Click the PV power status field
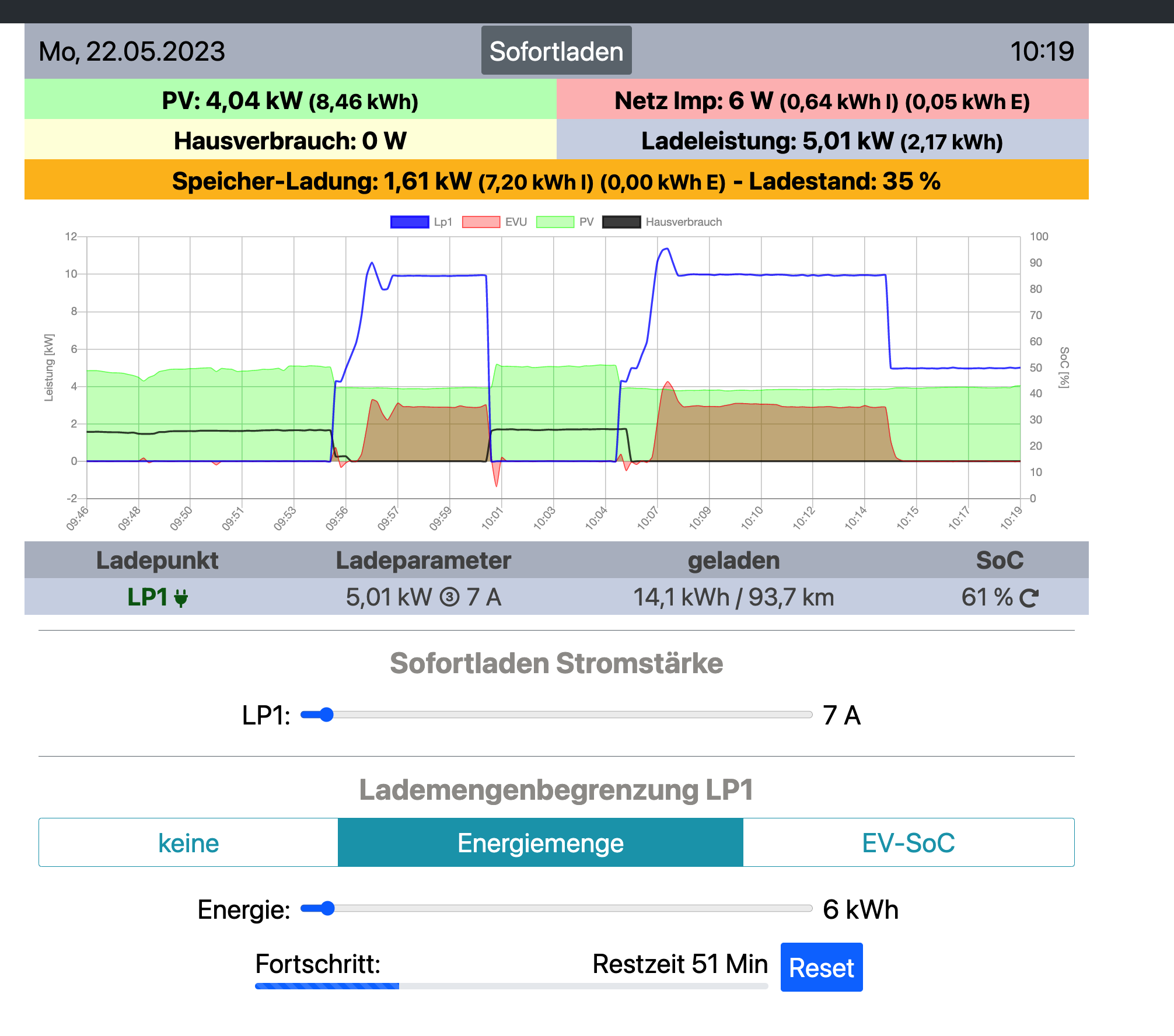1174x1036 pixels. coord(290,100)
